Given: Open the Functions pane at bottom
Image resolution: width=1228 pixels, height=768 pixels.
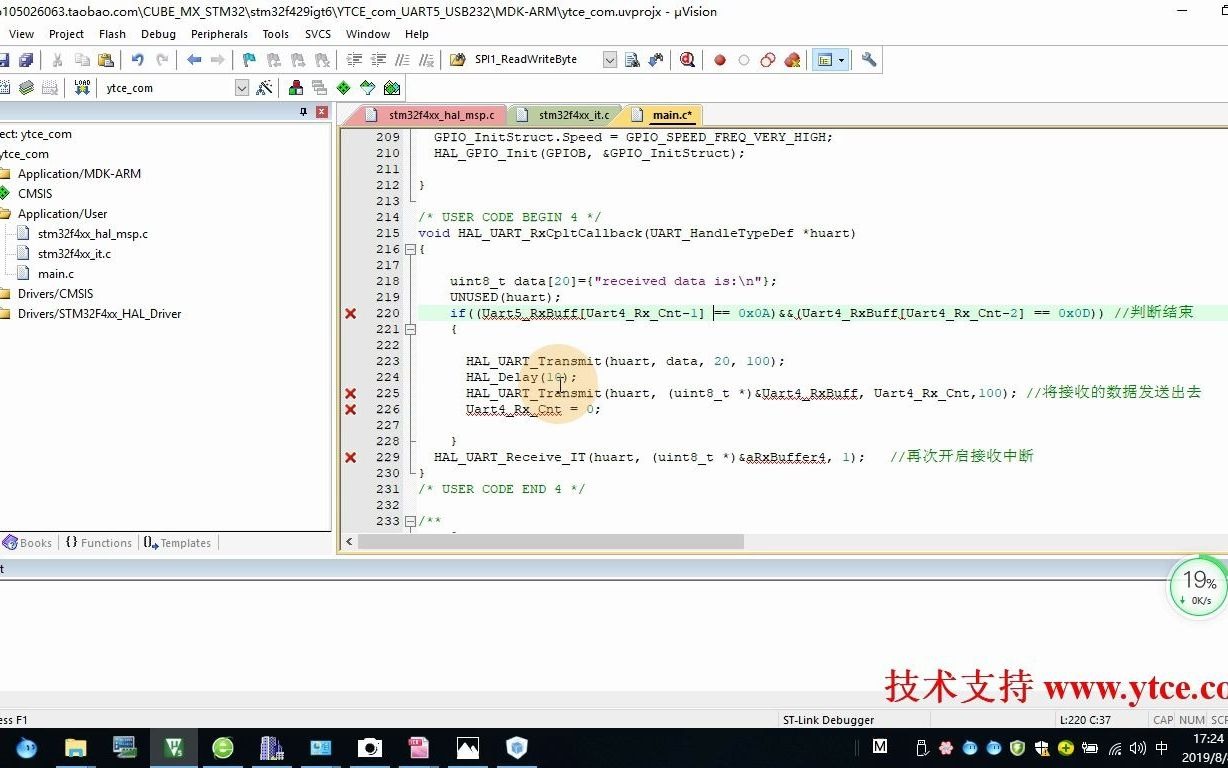Looking at the screenshot, I should (x=98, y=542).
